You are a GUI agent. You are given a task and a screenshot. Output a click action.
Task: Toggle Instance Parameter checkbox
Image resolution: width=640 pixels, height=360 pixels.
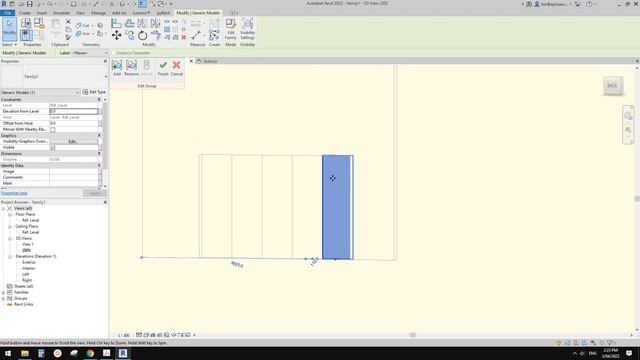113,53
